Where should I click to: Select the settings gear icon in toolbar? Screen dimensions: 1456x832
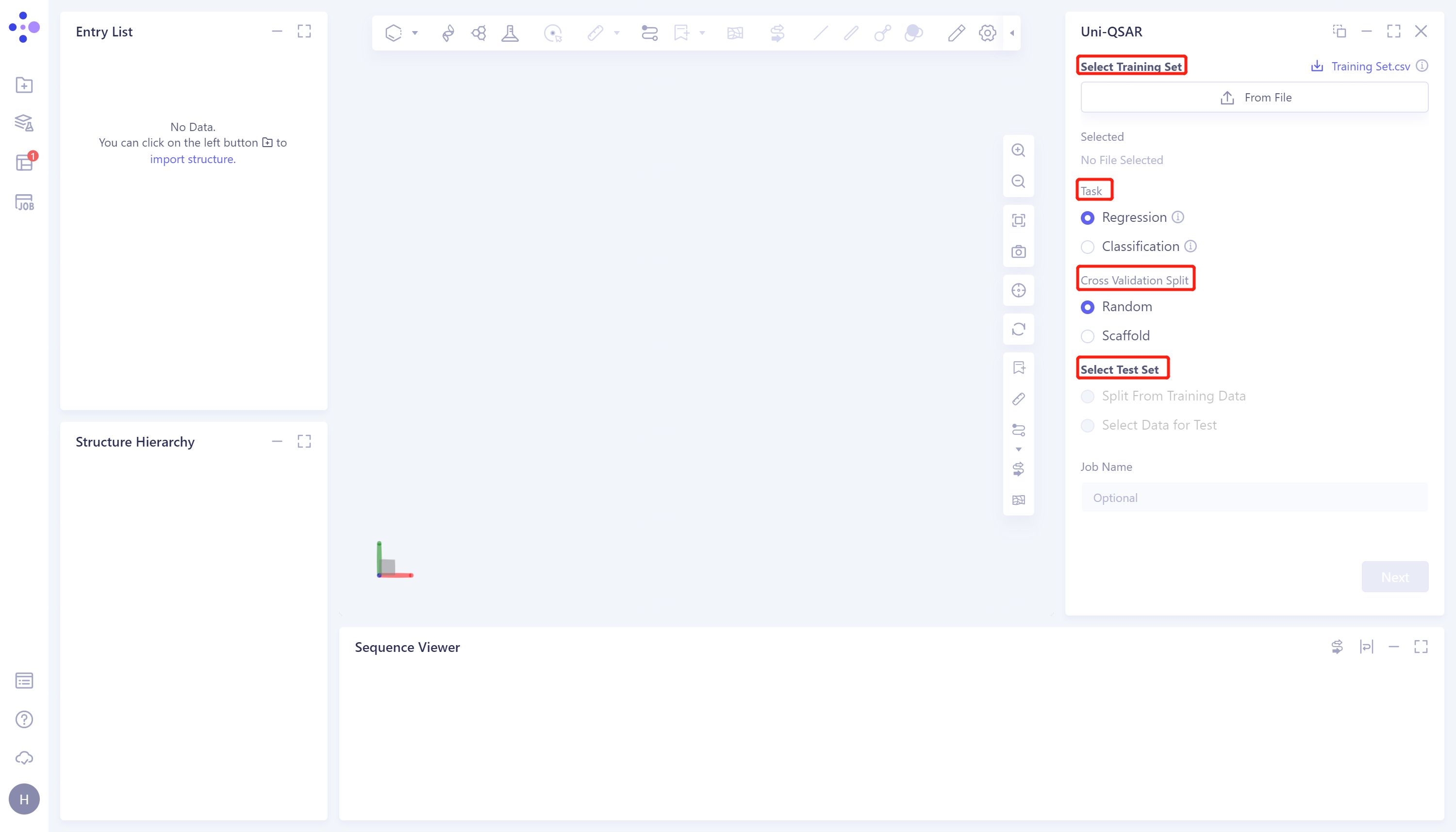[x=988, y=33]
